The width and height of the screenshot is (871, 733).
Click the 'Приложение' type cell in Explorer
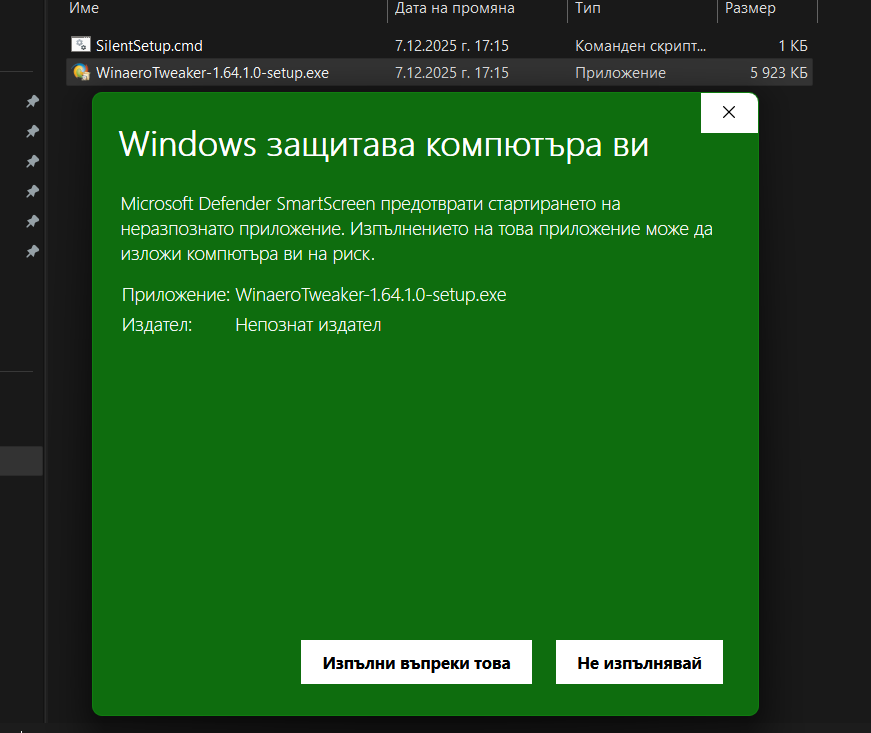[x=620, y=73]
